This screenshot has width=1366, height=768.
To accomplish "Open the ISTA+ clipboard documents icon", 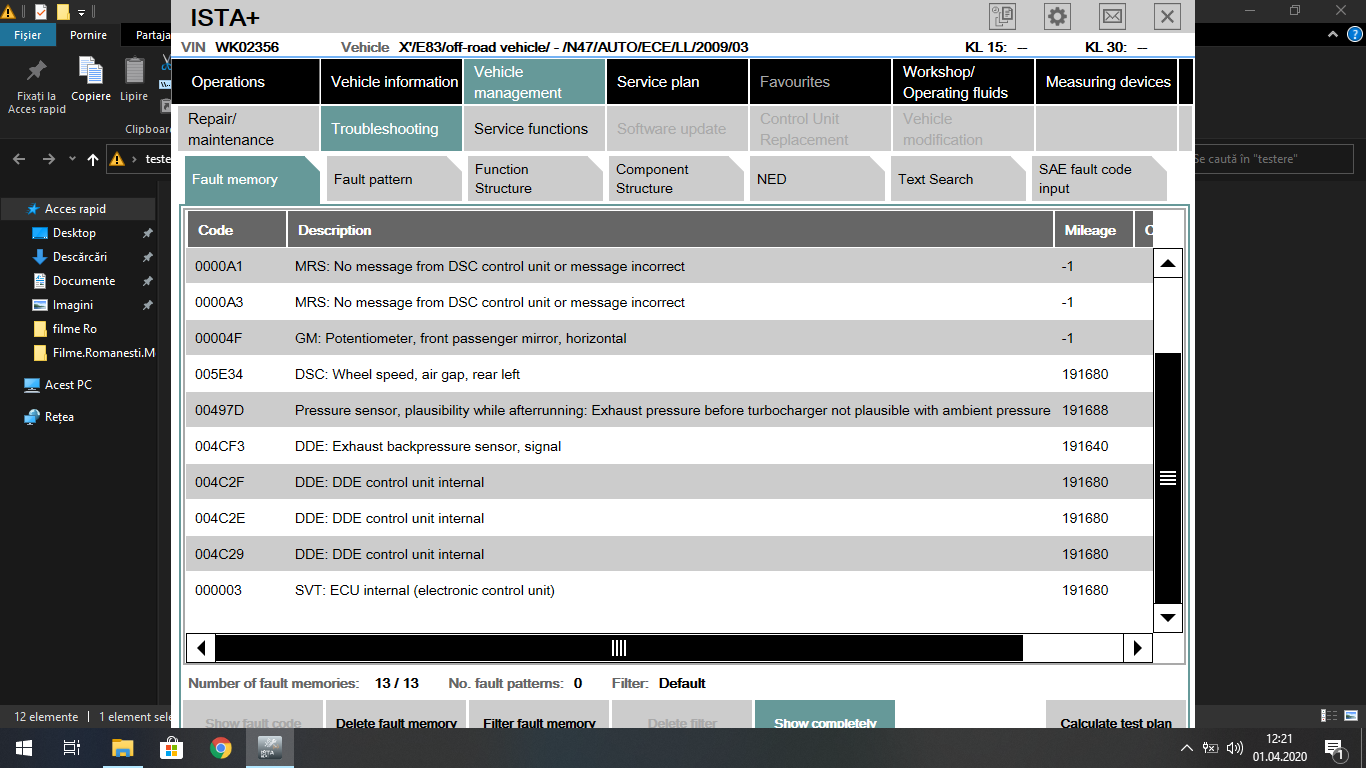I will tap(1002, 16).
